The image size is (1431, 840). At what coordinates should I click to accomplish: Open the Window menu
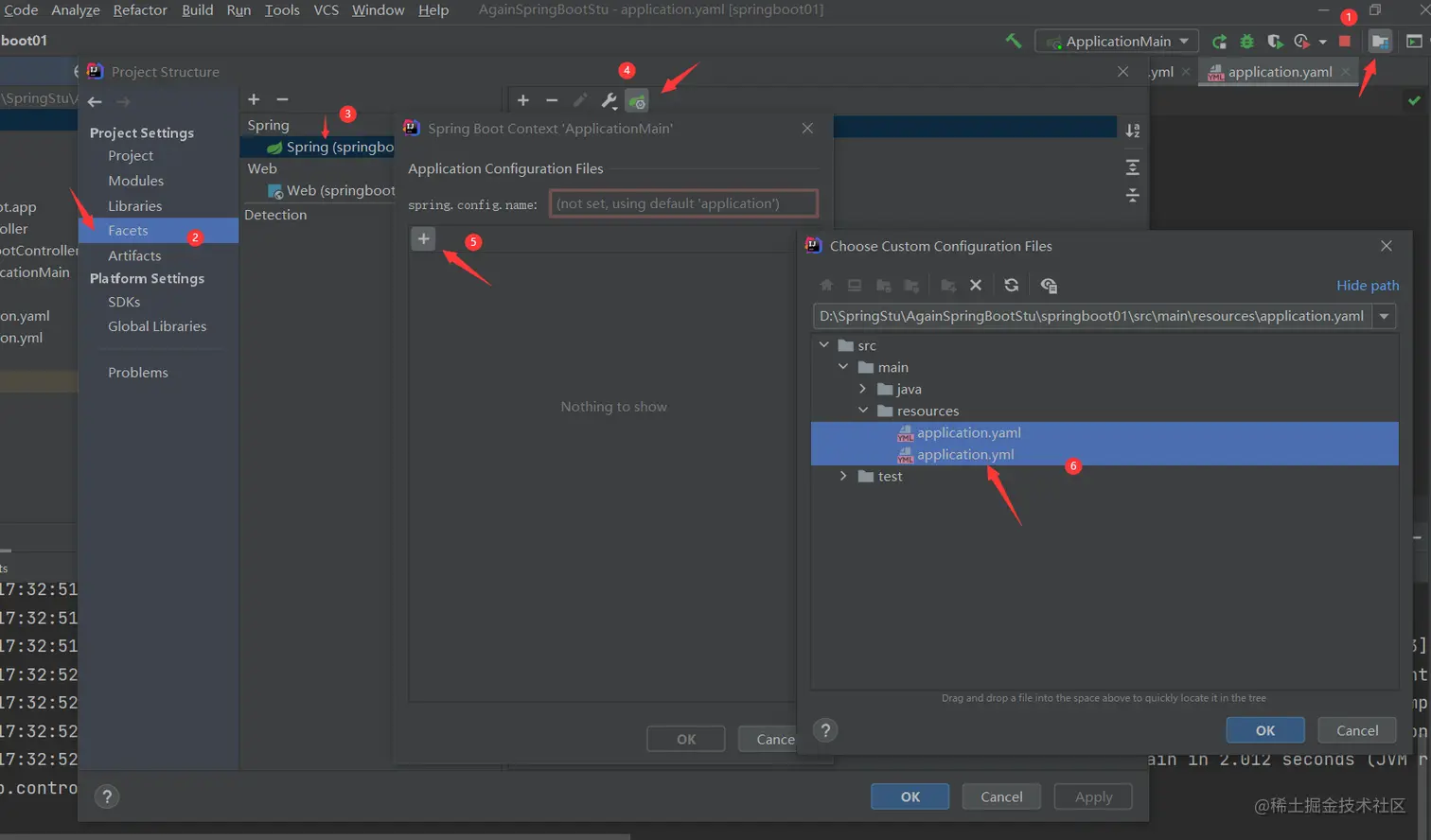(x=379, y=9)
